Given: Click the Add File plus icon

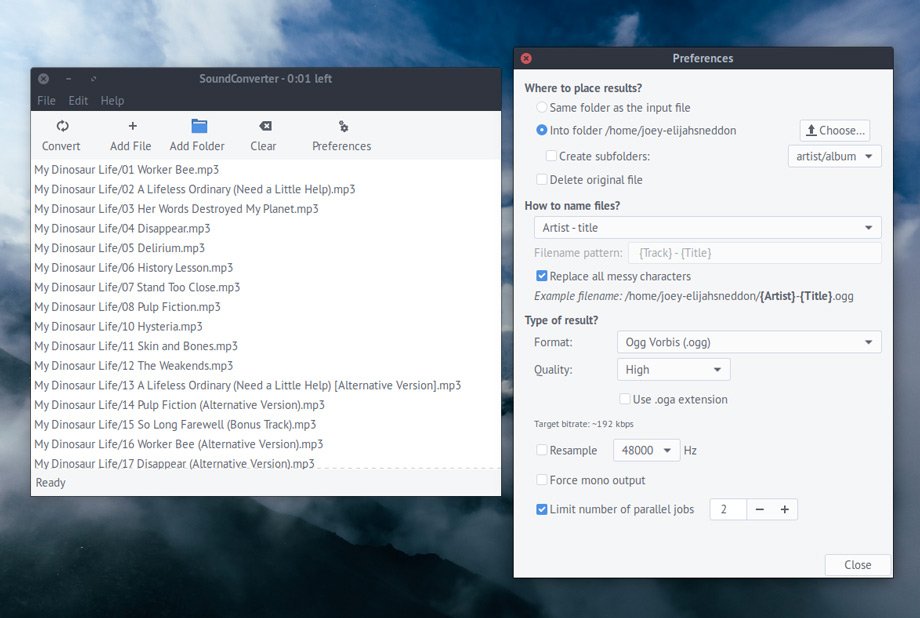Looking at the screenshot, I should point(132,126).
